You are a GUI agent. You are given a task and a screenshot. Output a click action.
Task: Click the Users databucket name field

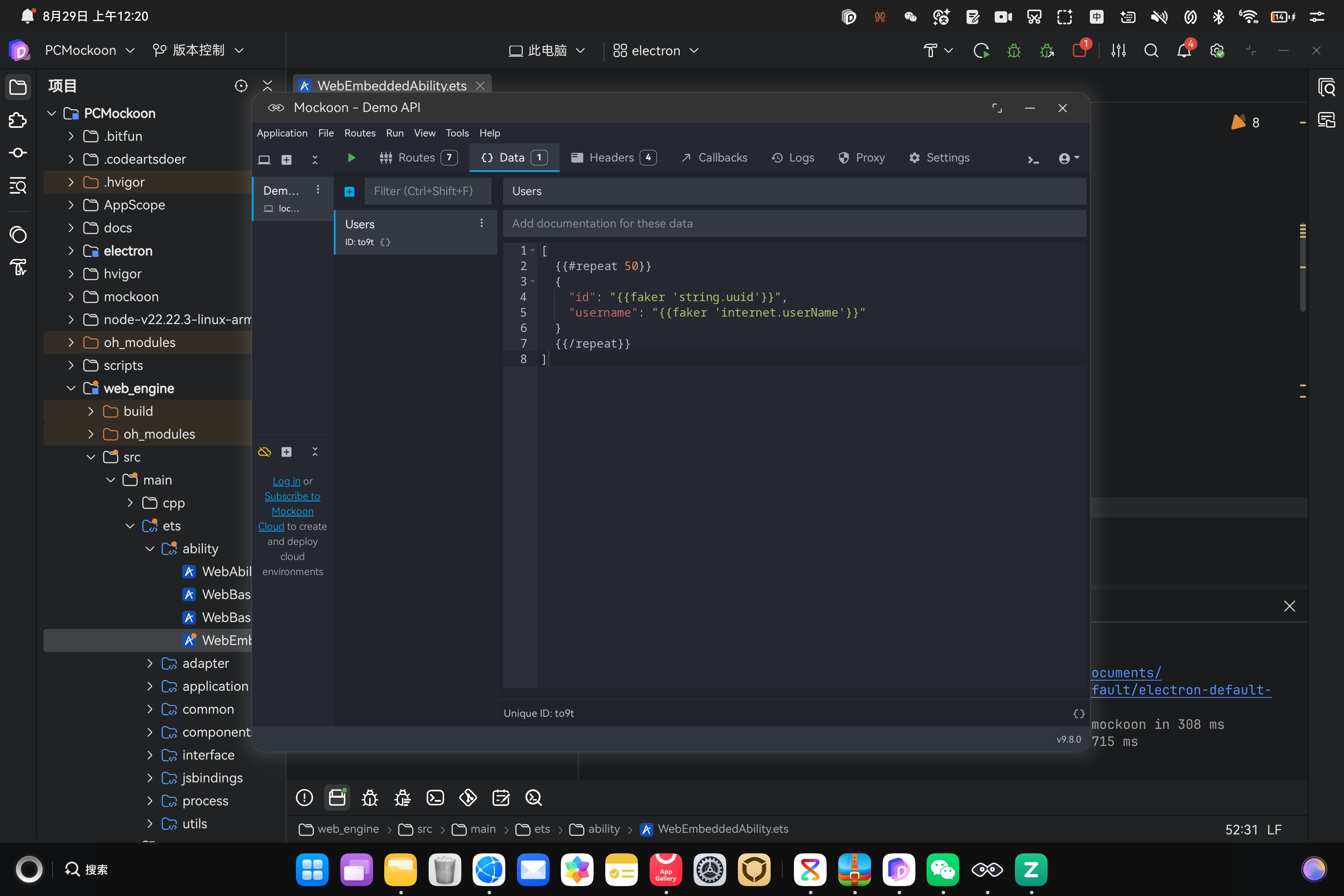point(794,191)
